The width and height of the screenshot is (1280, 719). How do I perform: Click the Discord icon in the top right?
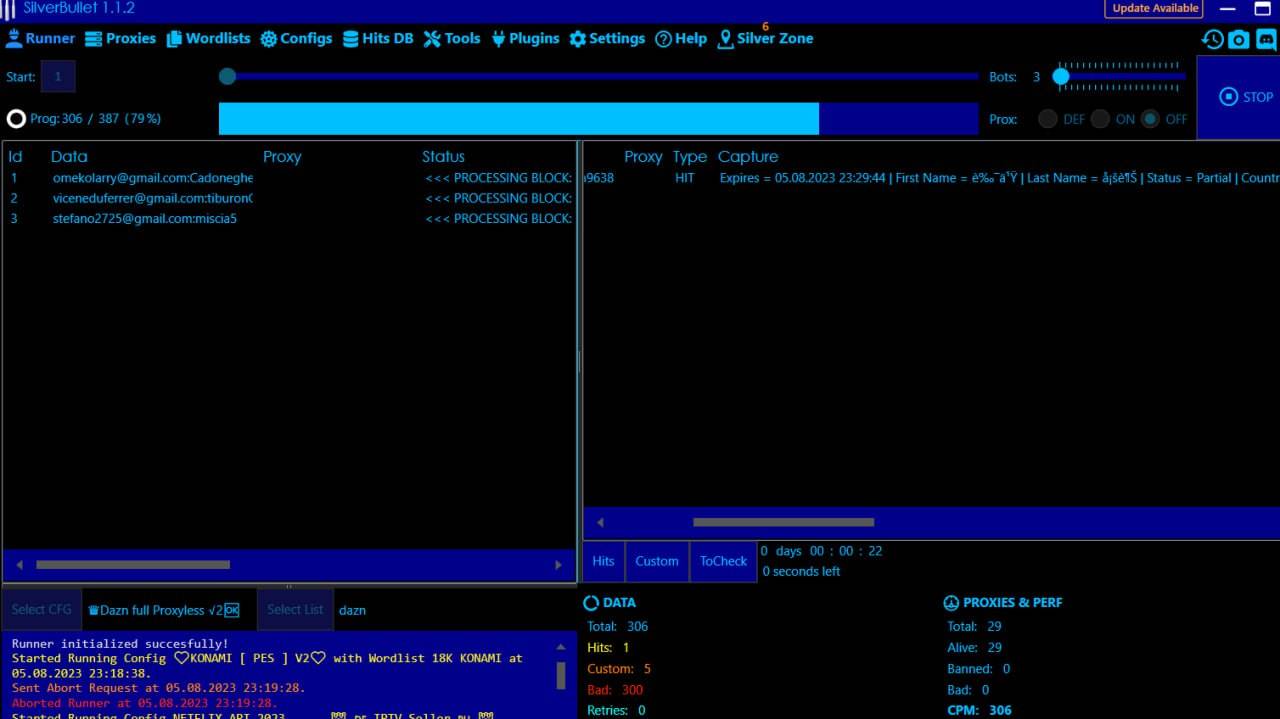pyautogui.click(x=1266, y=39)
